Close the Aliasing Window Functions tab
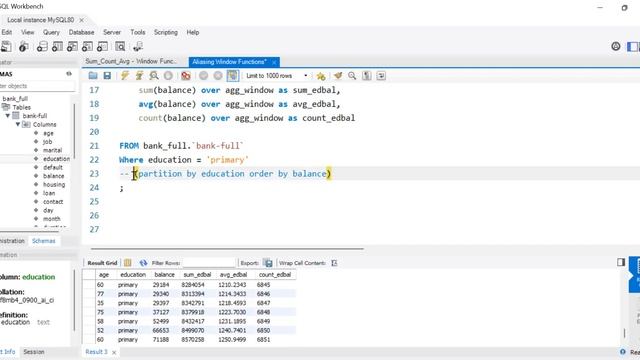Viewport: 640px width, 360px height. pyautogui.click(x=274, y=62)
